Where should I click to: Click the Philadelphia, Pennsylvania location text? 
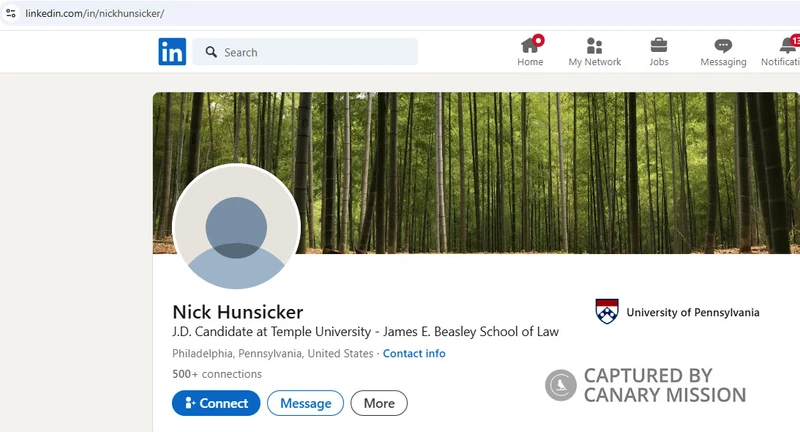coord(272,353)
